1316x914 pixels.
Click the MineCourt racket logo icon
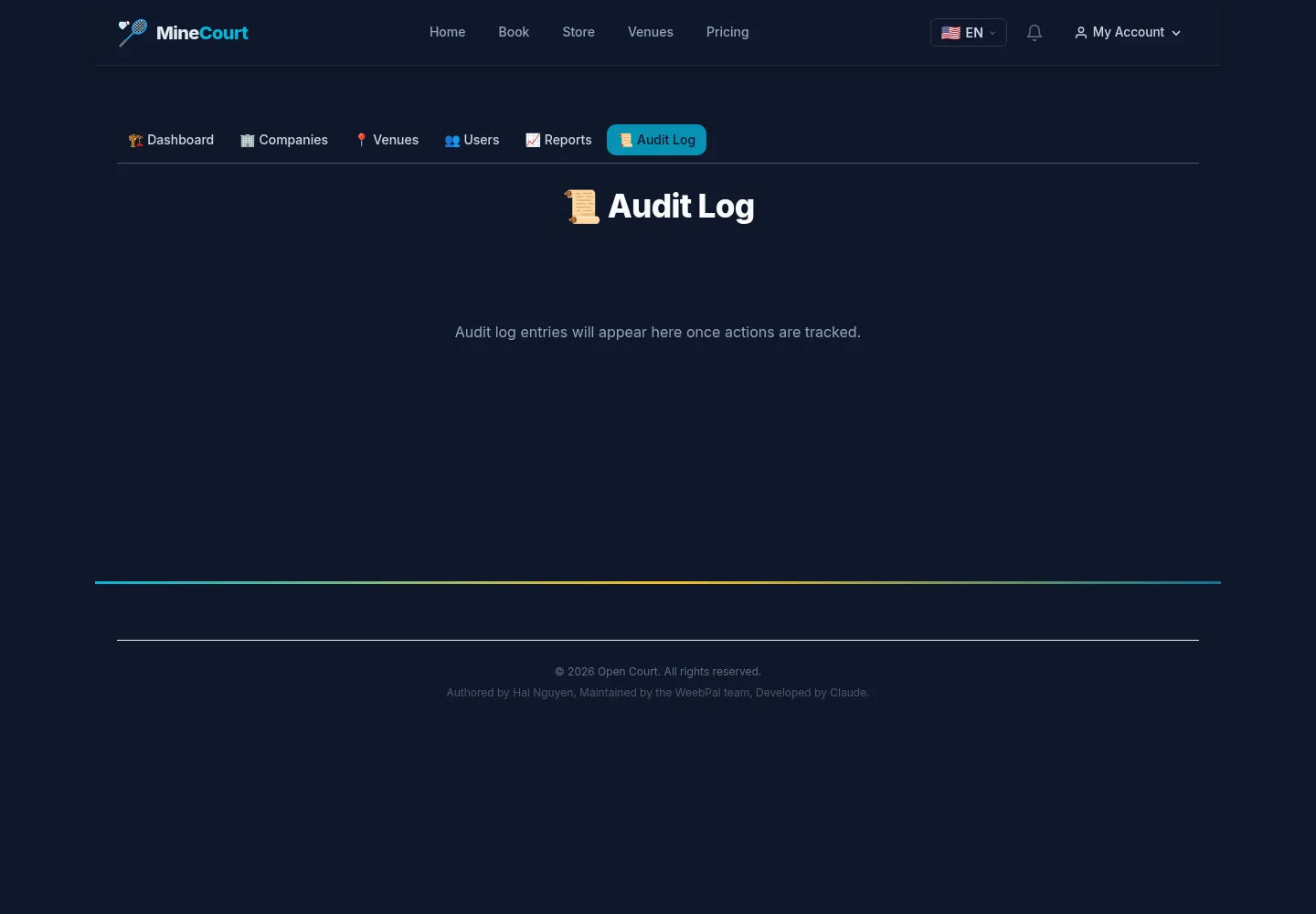(x=133, y=32)
